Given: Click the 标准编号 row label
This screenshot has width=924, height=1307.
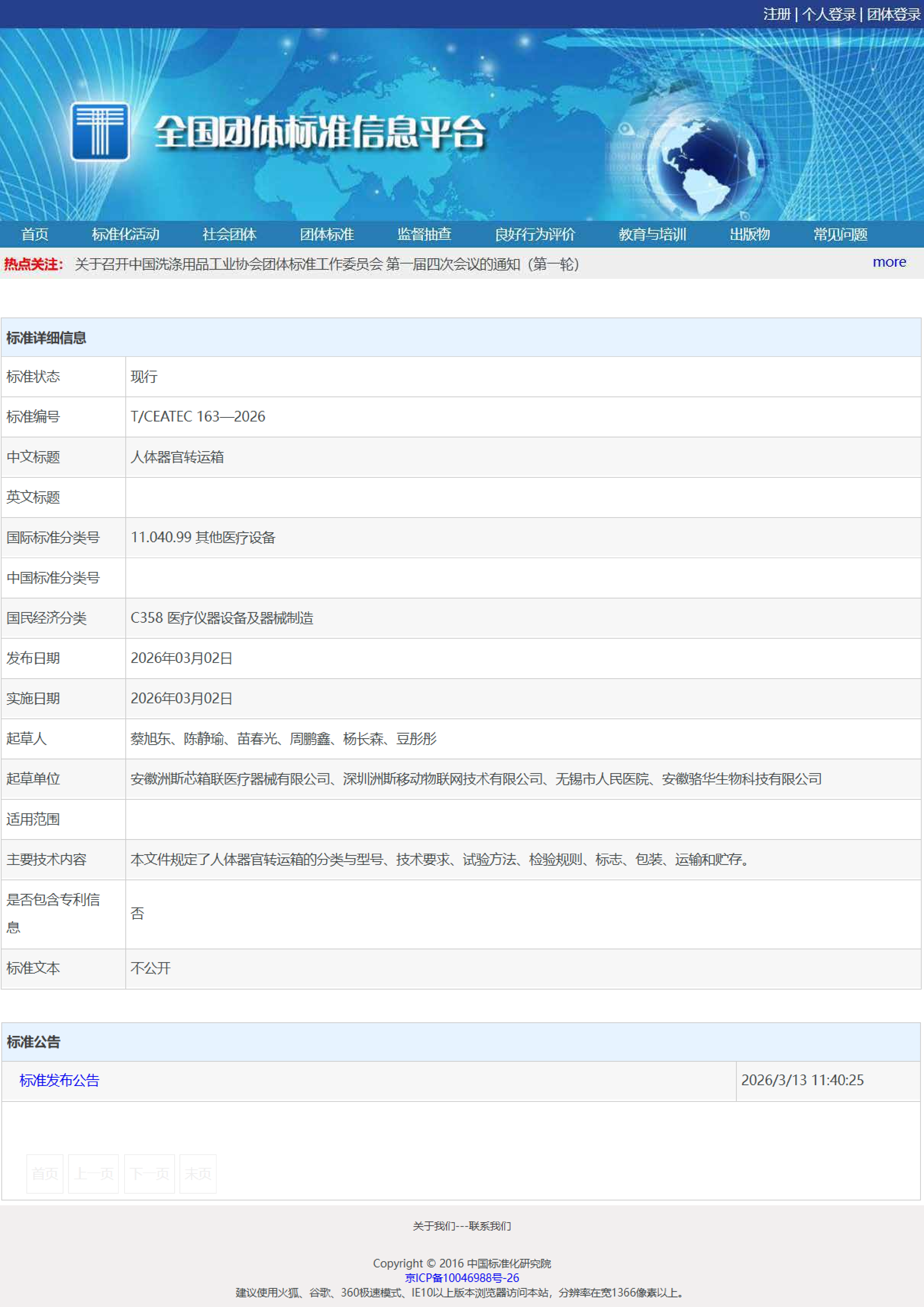Looking at the screenshot, I should [x=33, y=417].
